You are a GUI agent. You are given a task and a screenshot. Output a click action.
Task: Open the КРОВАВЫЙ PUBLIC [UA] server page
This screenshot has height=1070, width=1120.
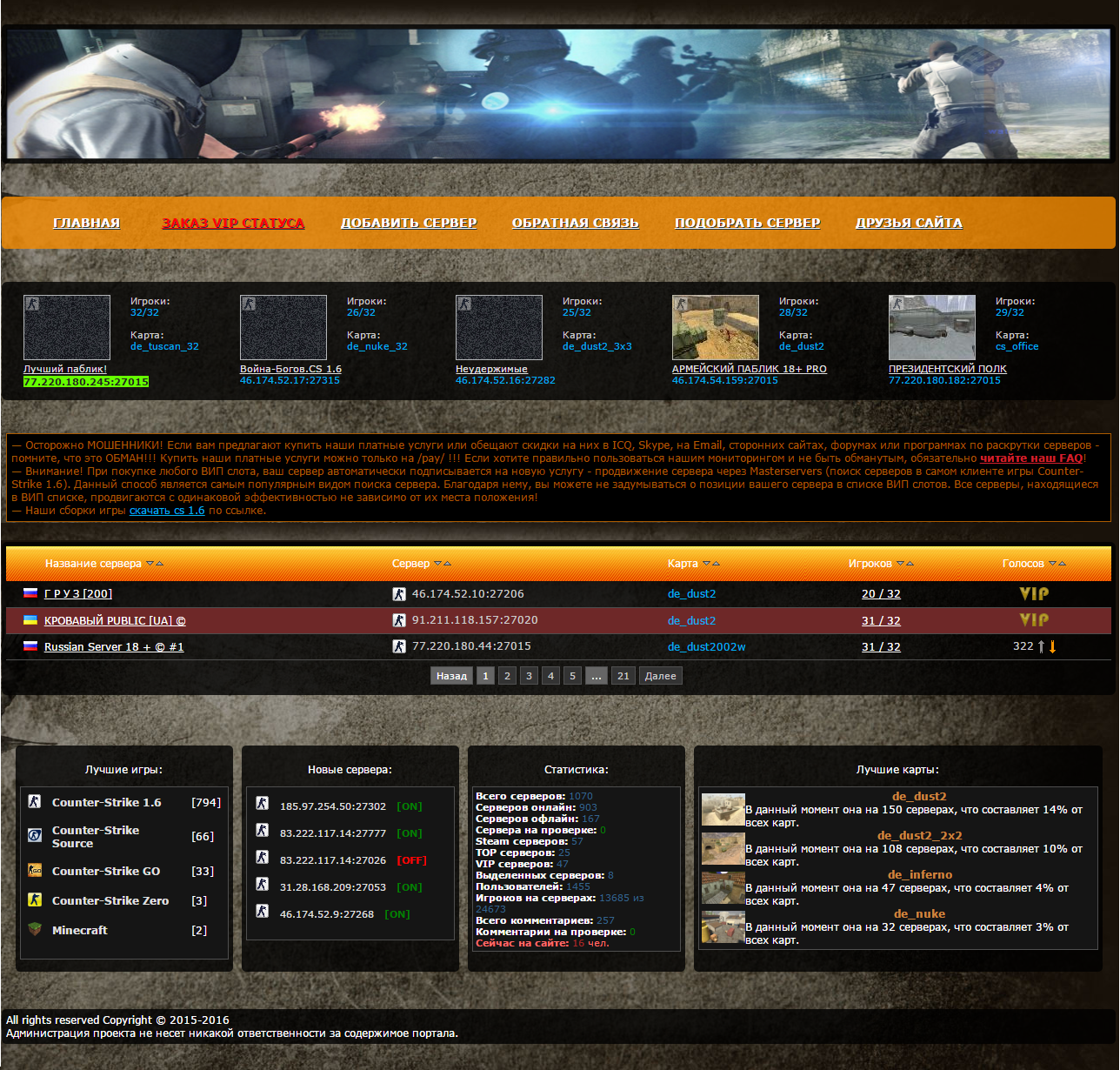[115, 621]
